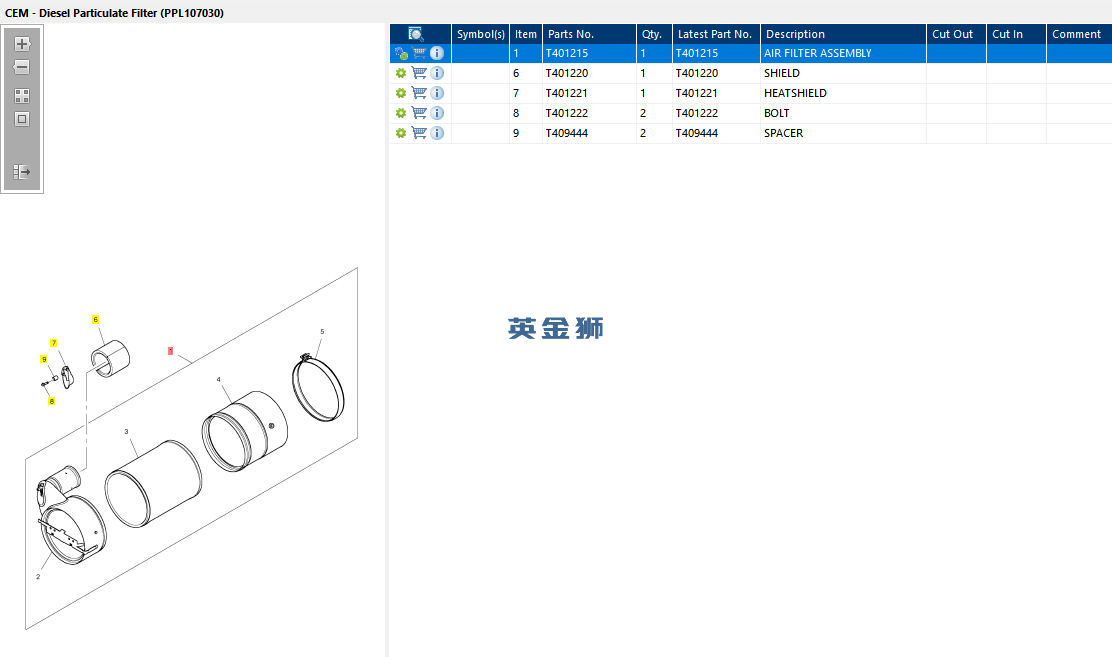
Task: Select the BOLT description cell
Action: (843, 113)
